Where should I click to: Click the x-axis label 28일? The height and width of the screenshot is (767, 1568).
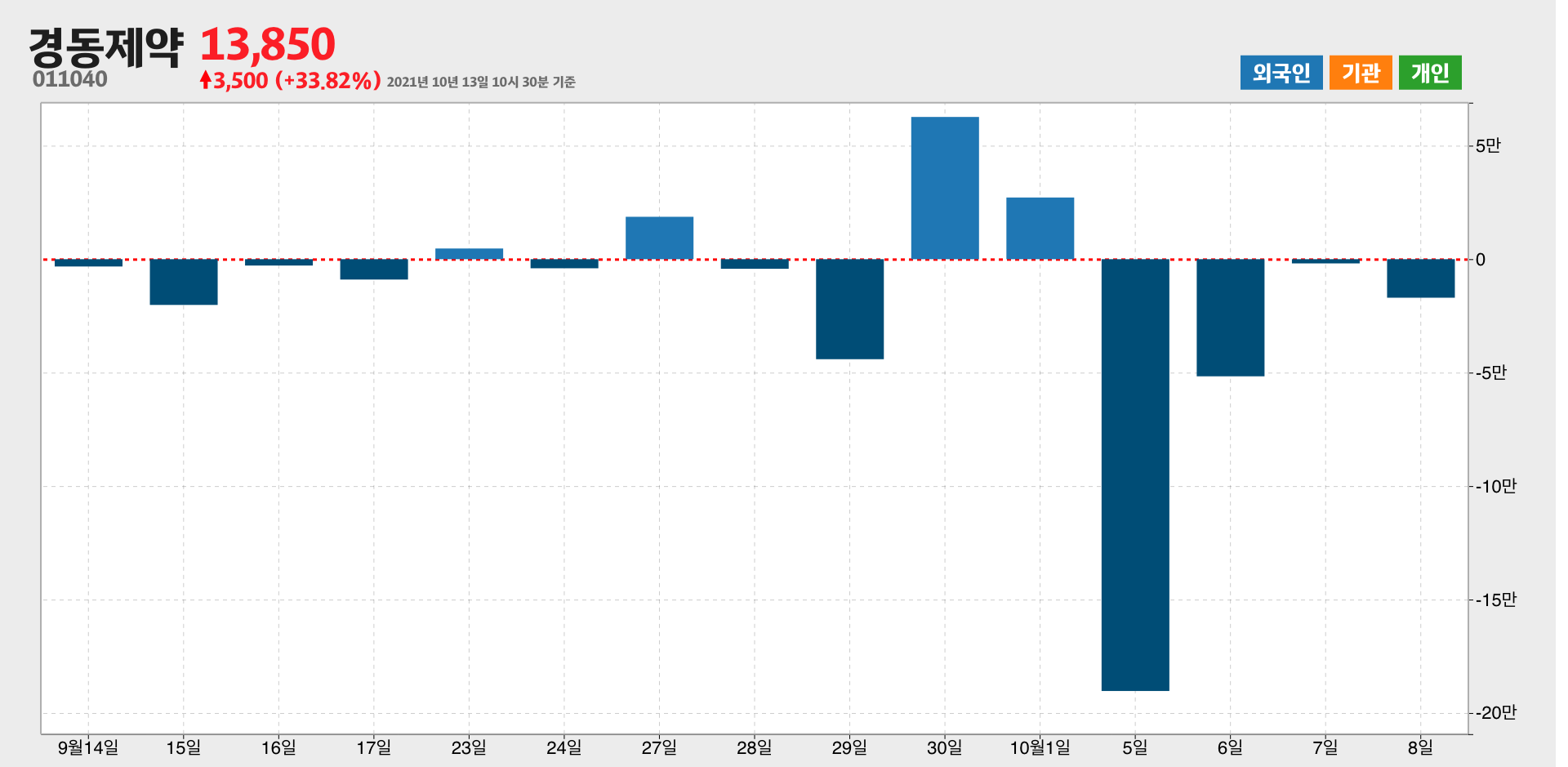coord(755,747)
